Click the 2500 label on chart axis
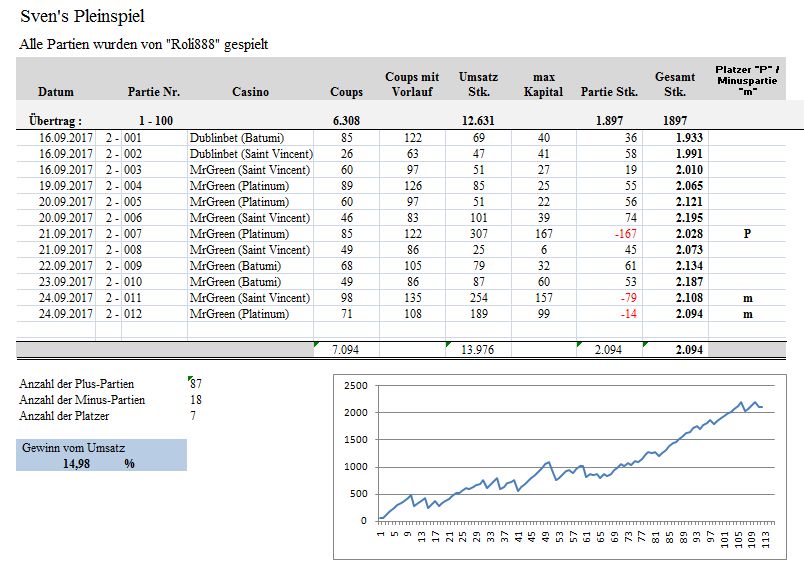The image size is (804, 576). click(x=356, y=385)
